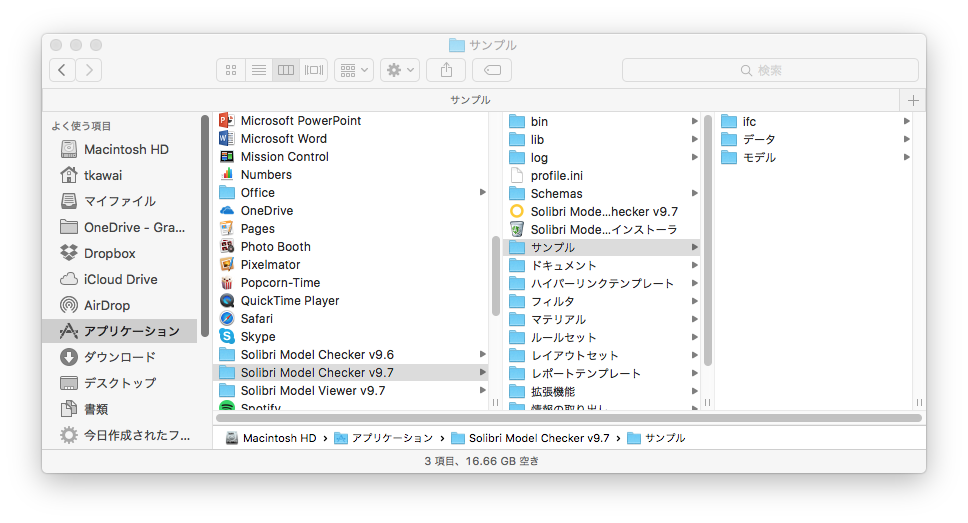Switch to icon view mode

pos(231,70)
